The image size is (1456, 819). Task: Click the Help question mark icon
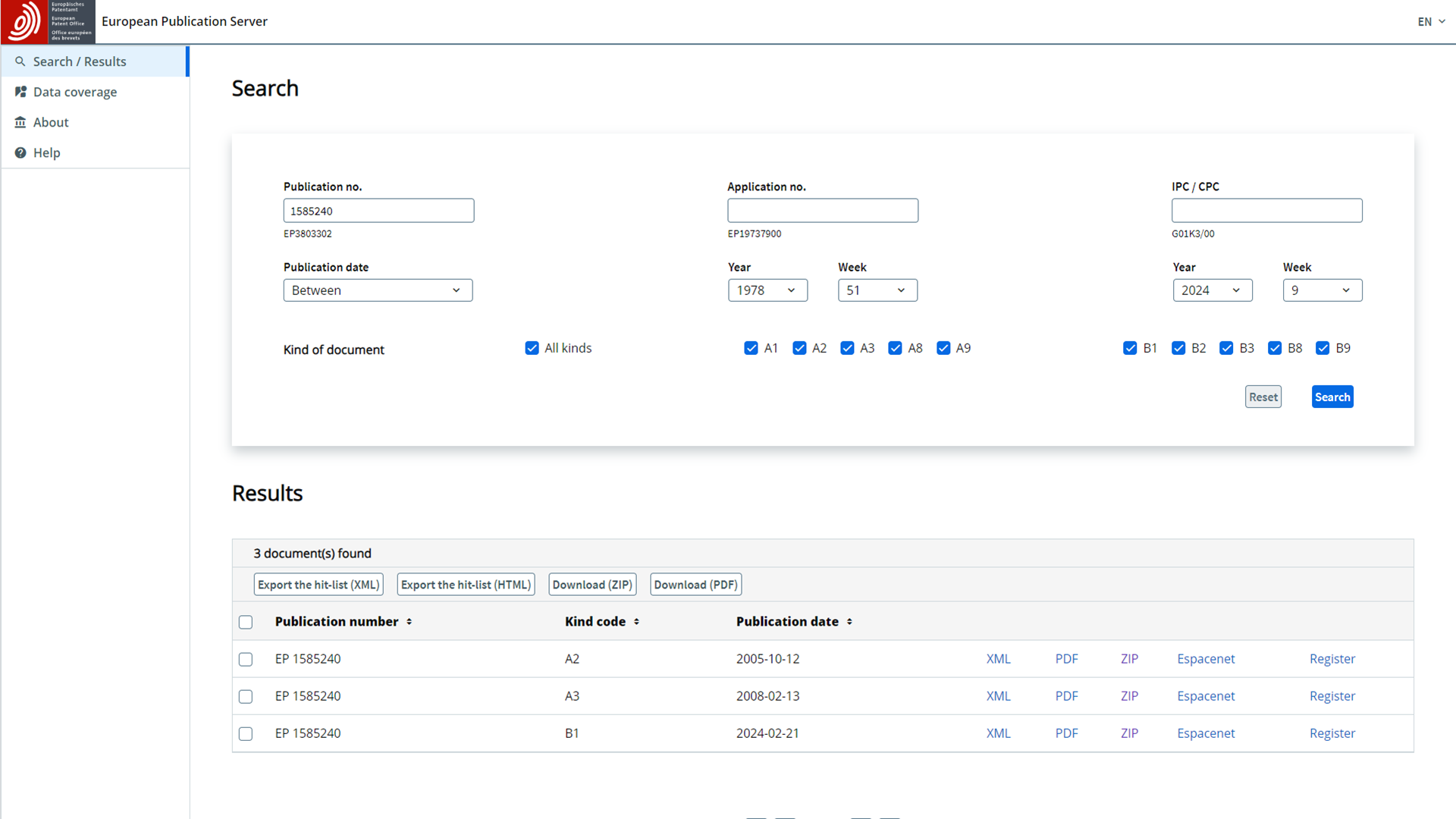click(20, 152)
